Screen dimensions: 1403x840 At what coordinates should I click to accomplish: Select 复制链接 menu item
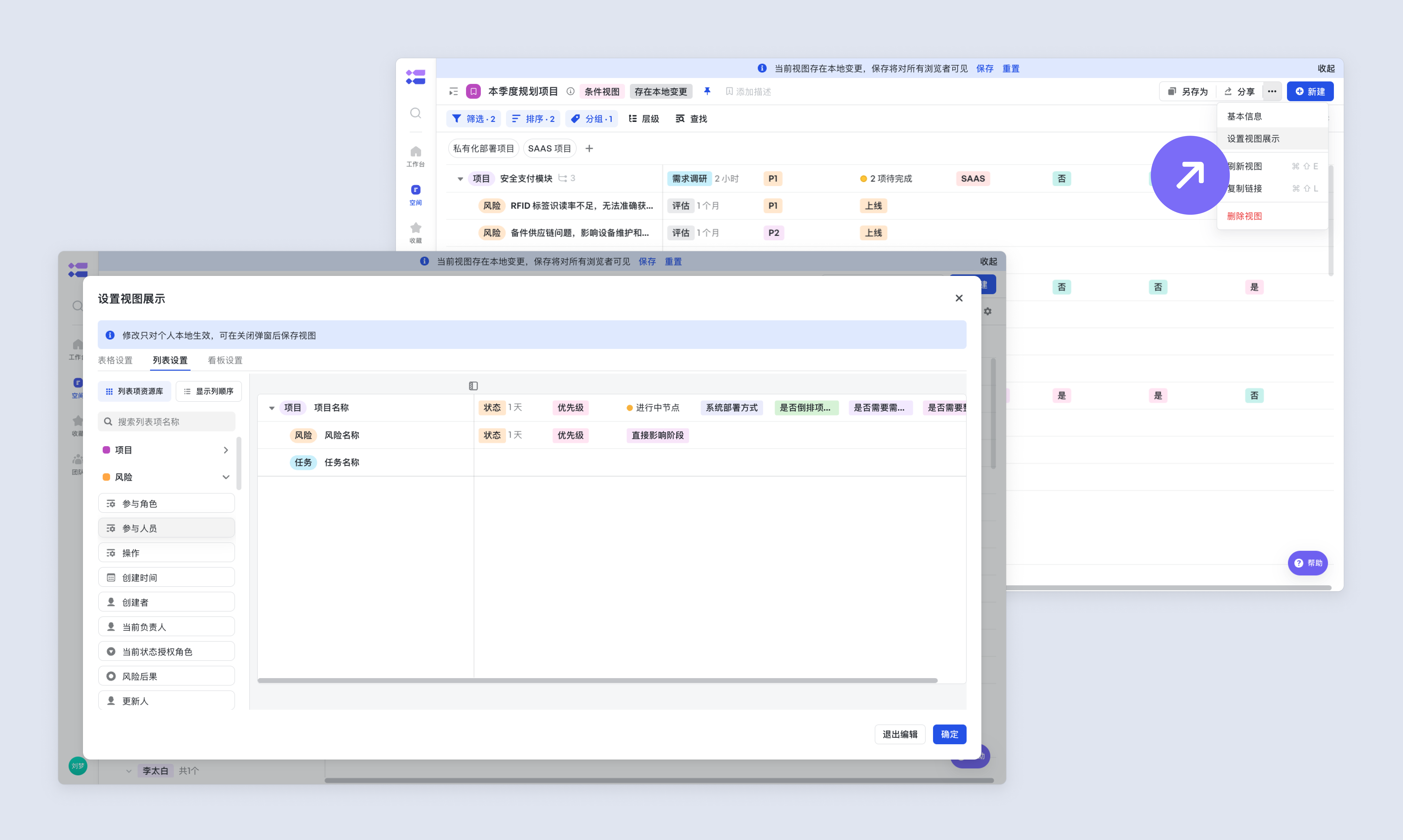pos(1272,189)
